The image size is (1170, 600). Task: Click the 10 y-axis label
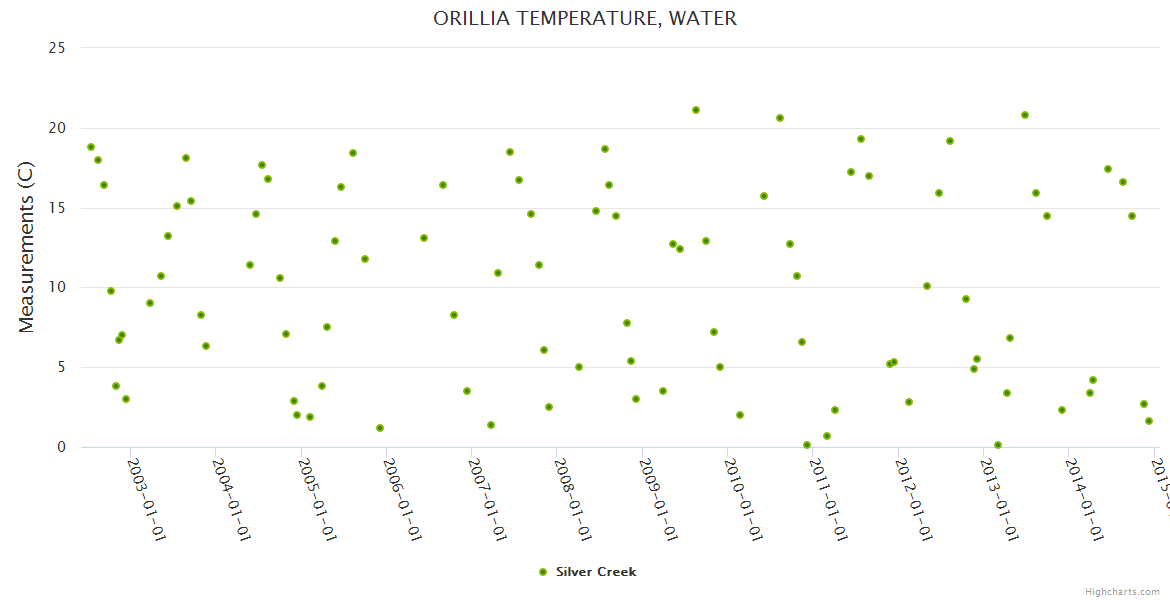57,288
